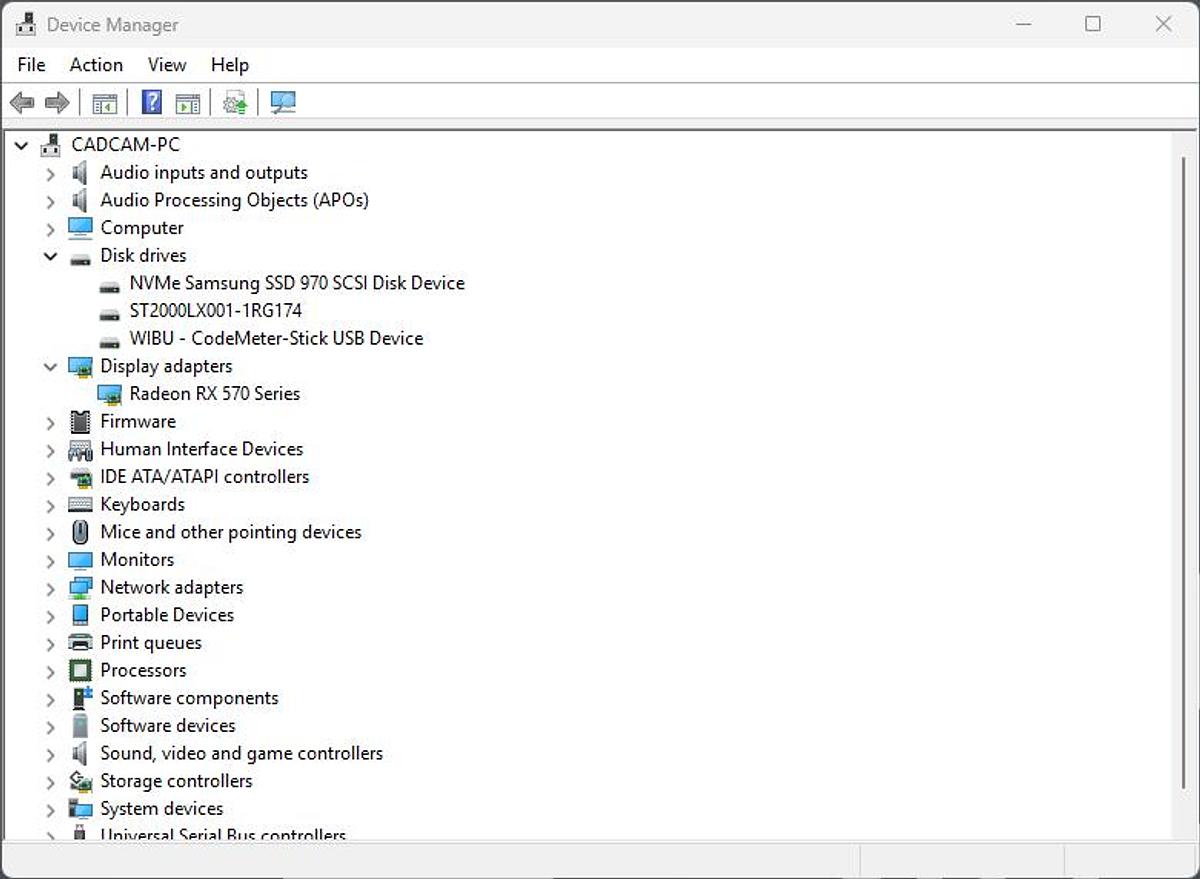1200x879 pixels.
Task: Expand the Network adapters category
Action: (51, 588)
